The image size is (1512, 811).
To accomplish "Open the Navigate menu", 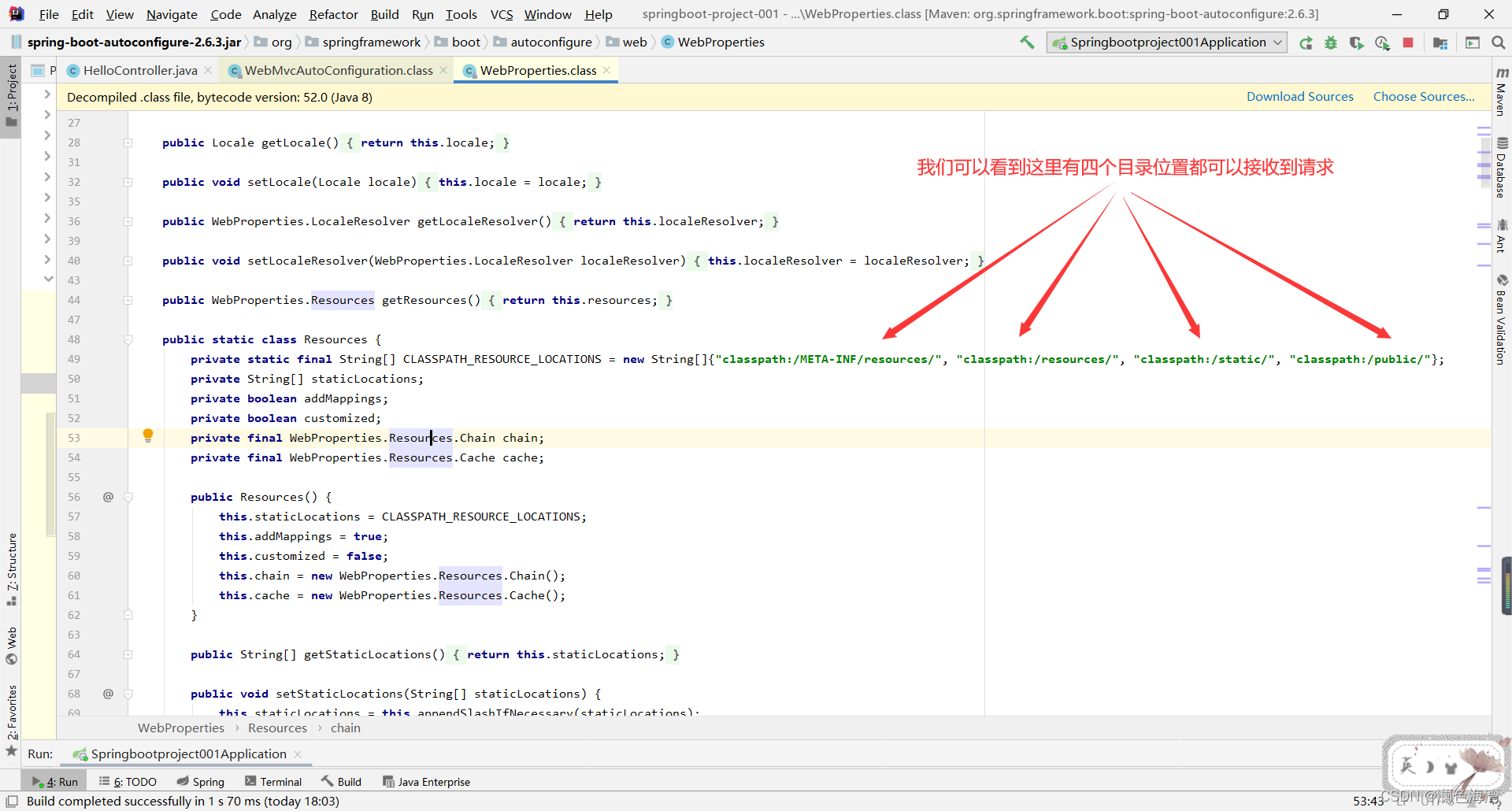I will pos(172,14).
